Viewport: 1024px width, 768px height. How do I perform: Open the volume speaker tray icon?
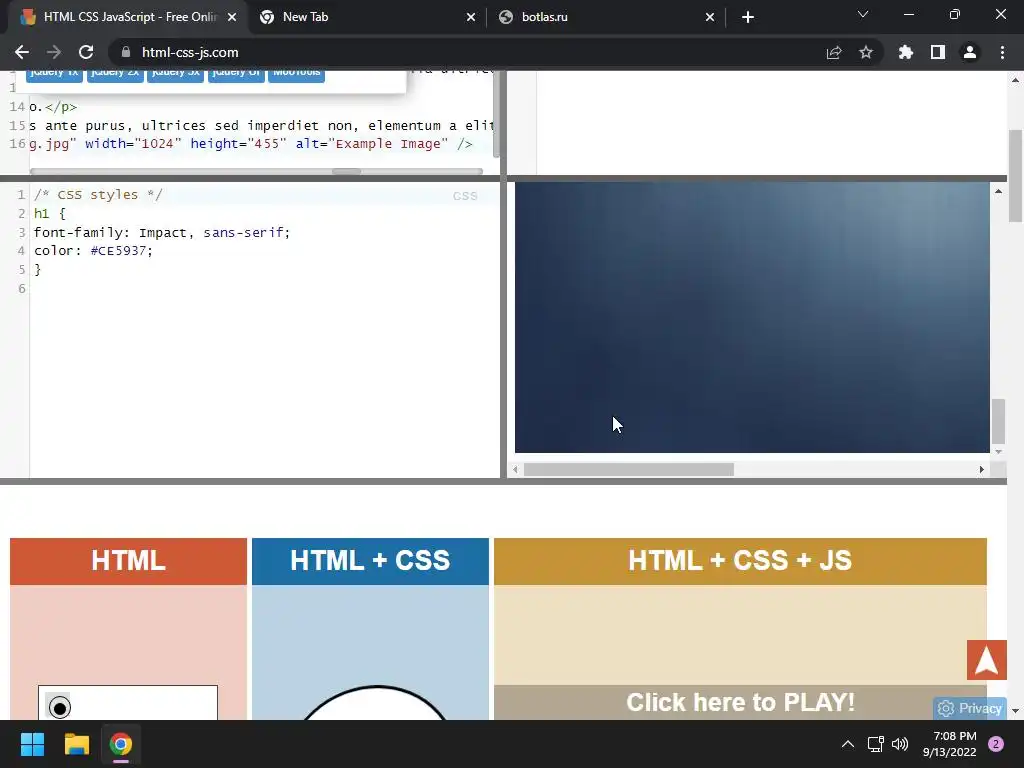coord(900,744)
